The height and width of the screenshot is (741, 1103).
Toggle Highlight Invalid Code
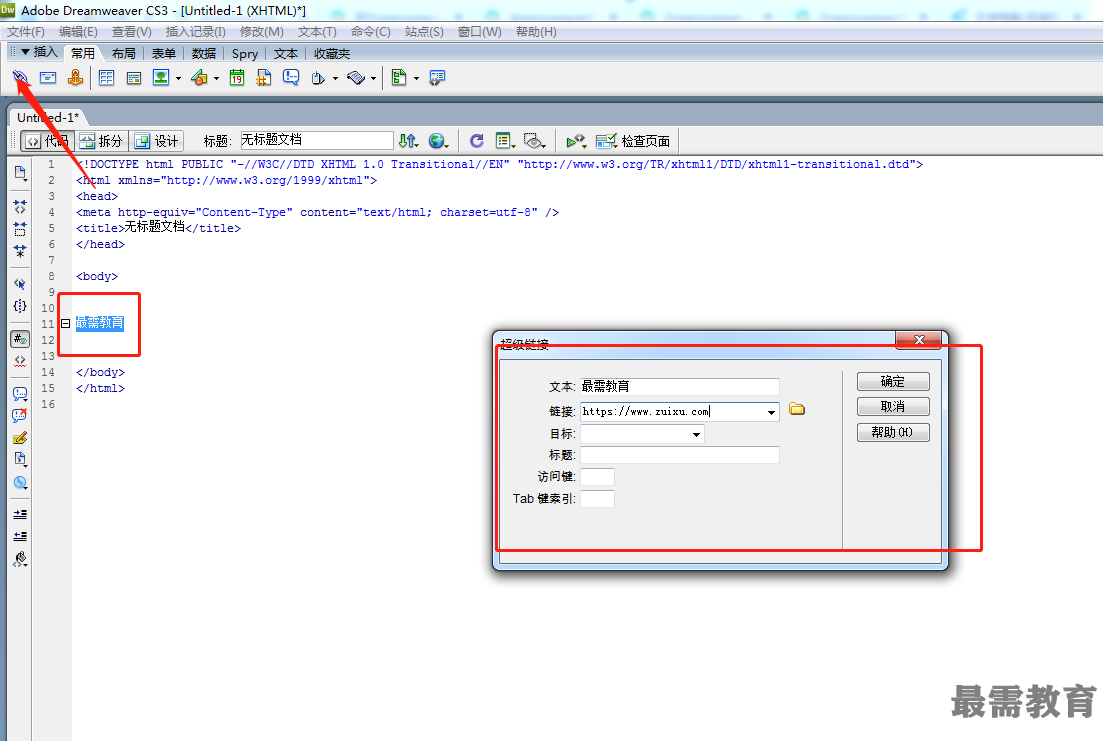click(x=20, y=361)
